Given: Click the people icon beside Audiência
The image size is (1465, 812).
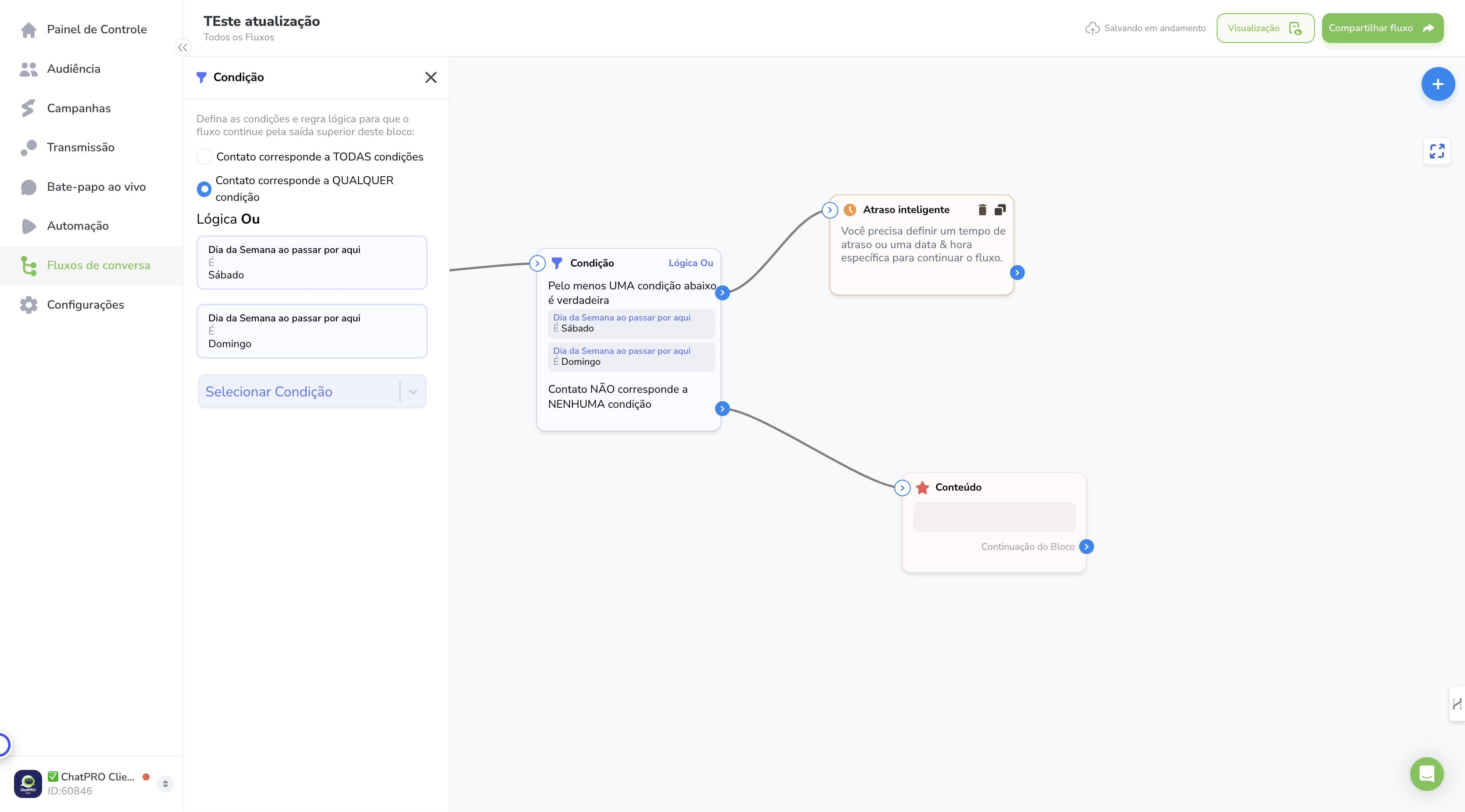Looking at the screenshot, I should [29, 69].
